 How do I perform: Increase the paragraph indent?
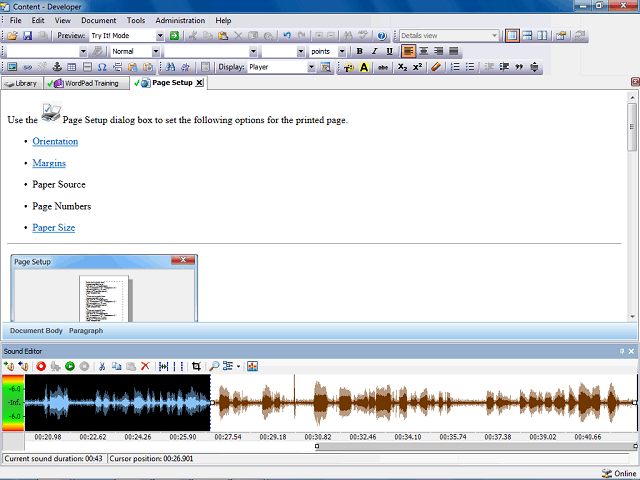[504, 67]
